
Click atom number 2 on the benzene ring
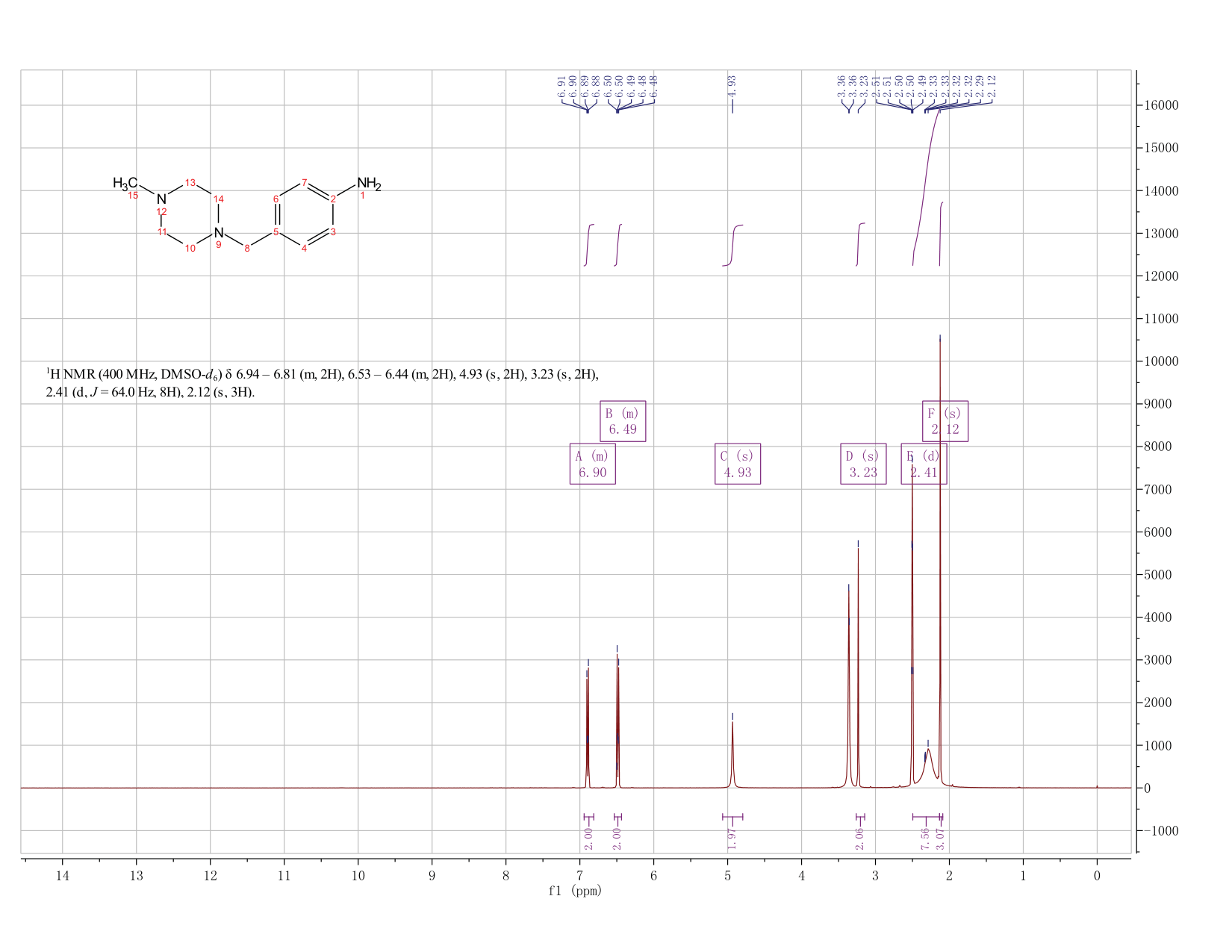[333, 199]
